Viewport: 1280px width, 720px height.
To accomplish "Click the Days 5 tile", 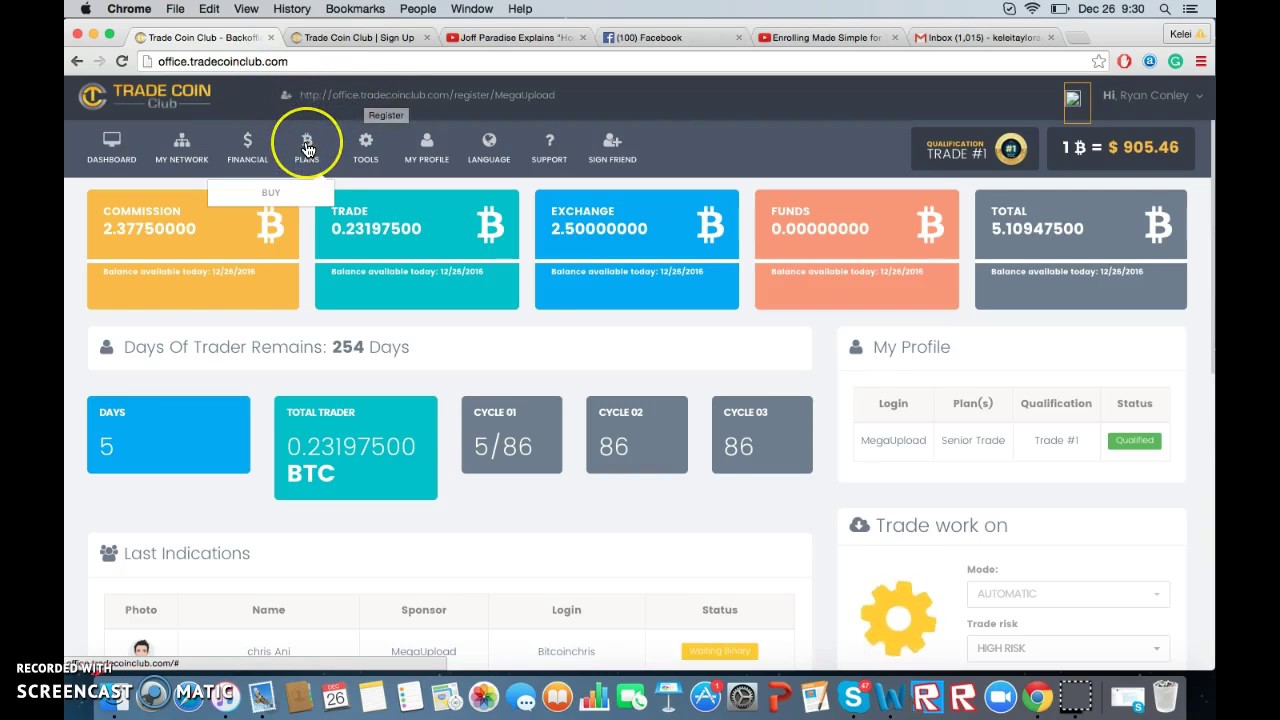I will 168,435.
